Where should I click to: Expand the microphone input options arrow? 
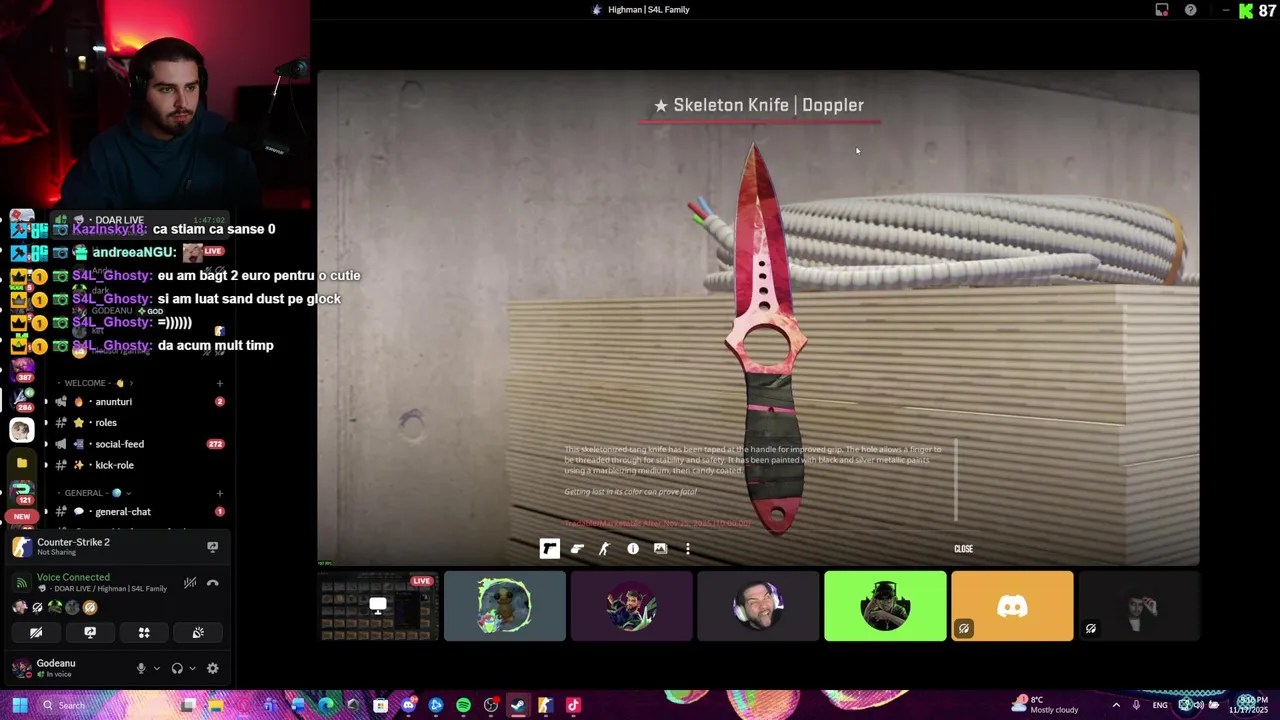click(156, 668)
